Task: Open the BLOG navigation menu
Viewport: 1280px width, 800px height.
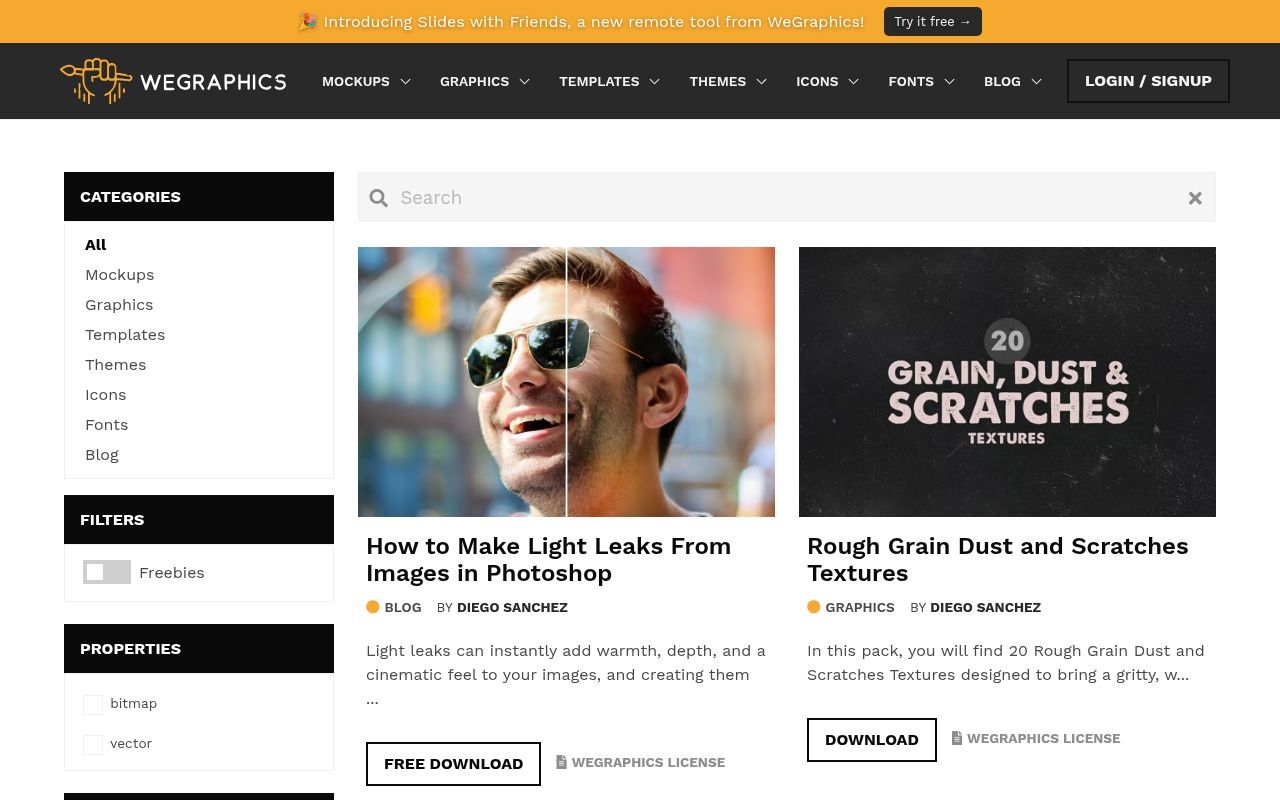Action: (1002, 81)
